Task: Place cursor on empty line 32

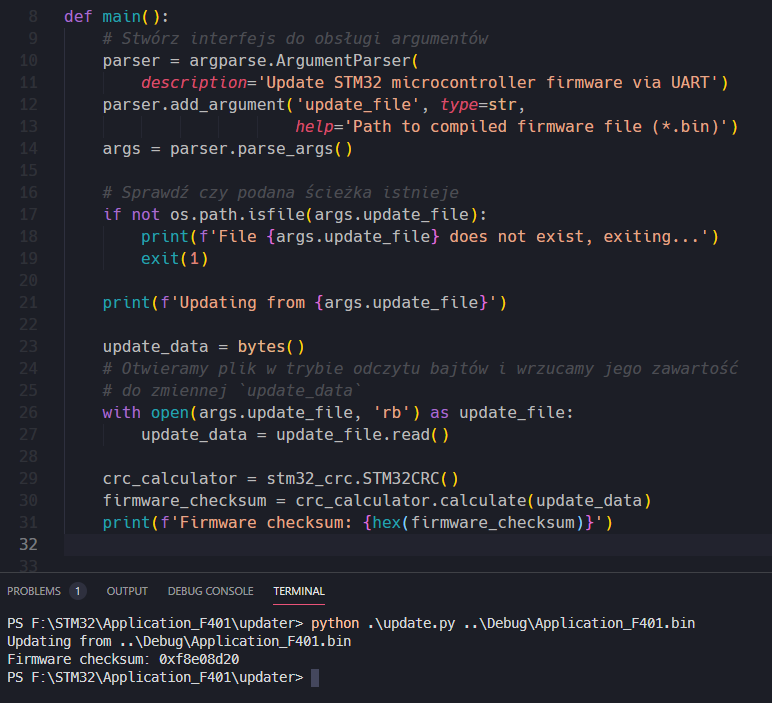Action: [400, 544]
